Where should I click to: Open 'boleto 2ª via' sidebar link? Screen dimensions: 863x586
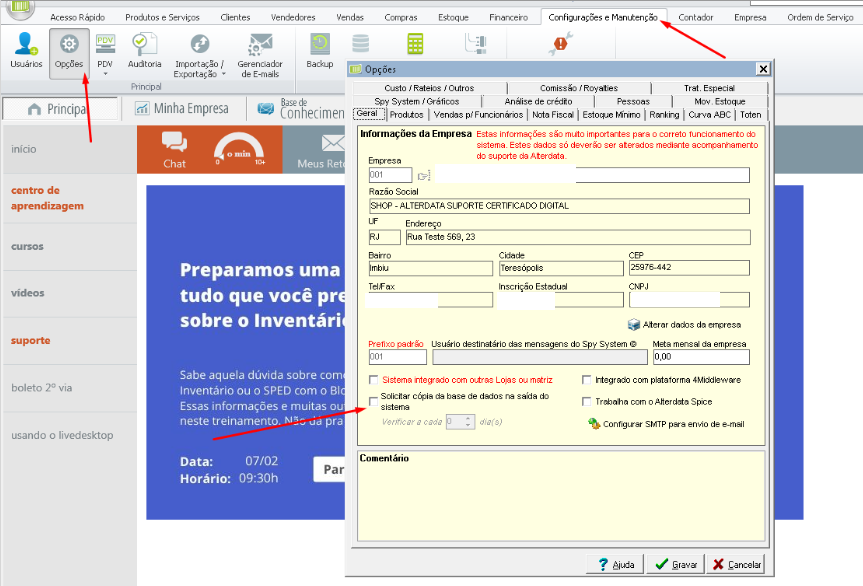42,388
